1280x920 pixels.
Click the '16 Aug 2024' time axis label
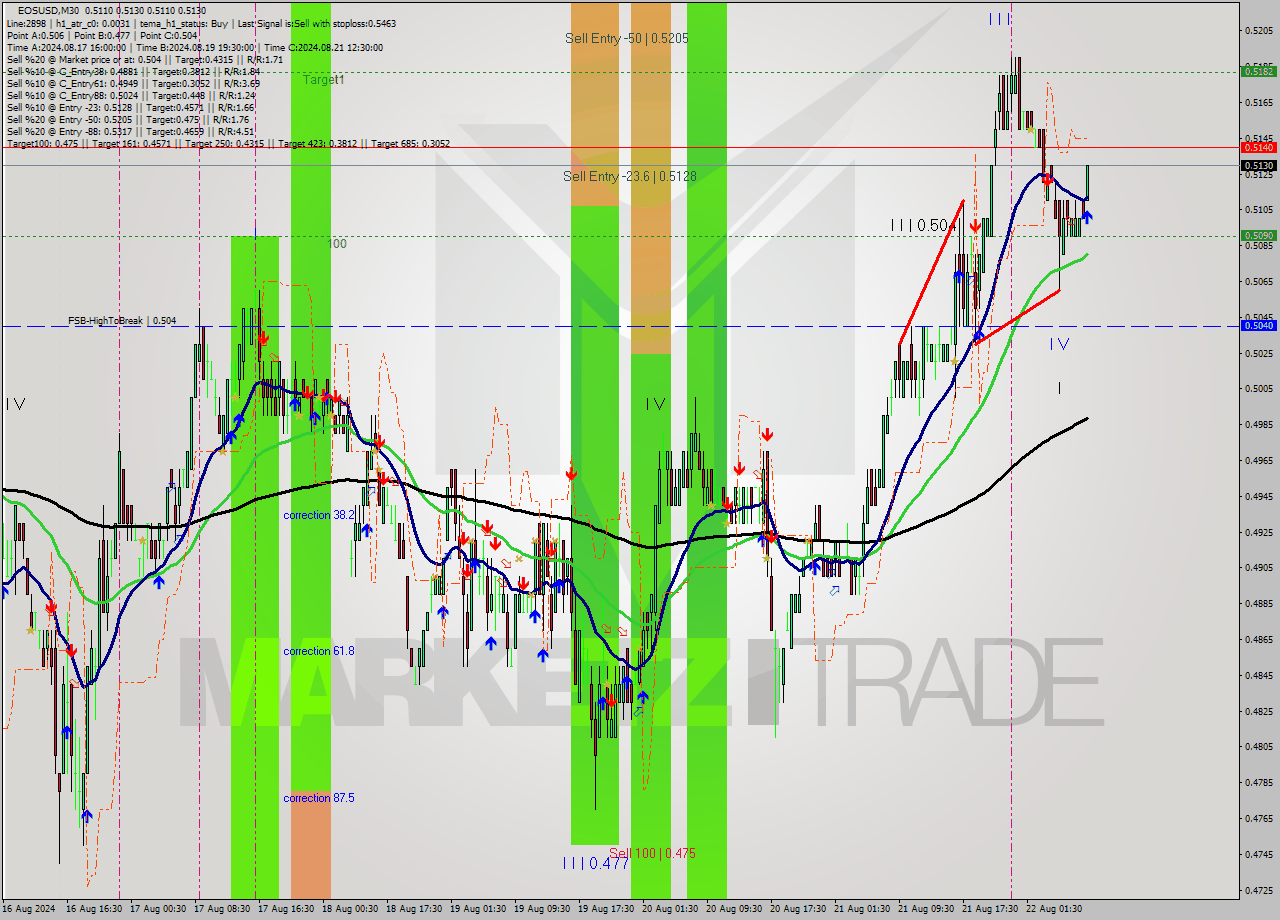29,909
